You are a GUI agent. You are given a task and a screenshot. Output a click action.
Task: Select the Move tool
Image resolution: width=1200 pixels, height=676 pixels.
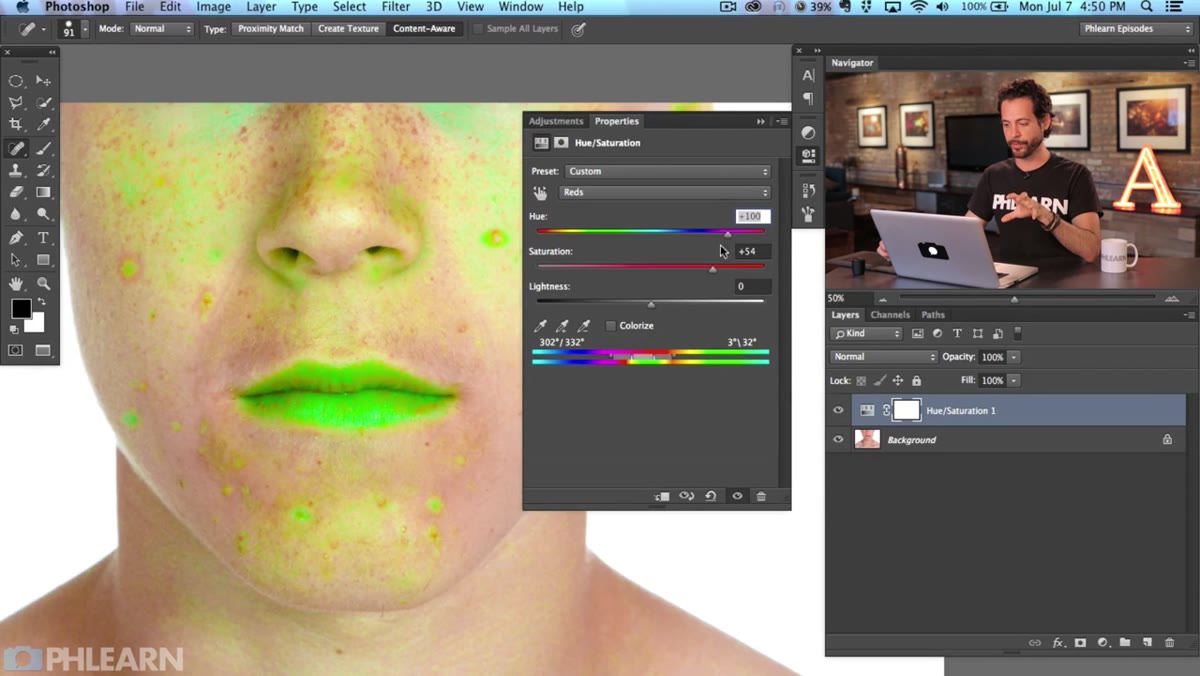tap(43, 81)
